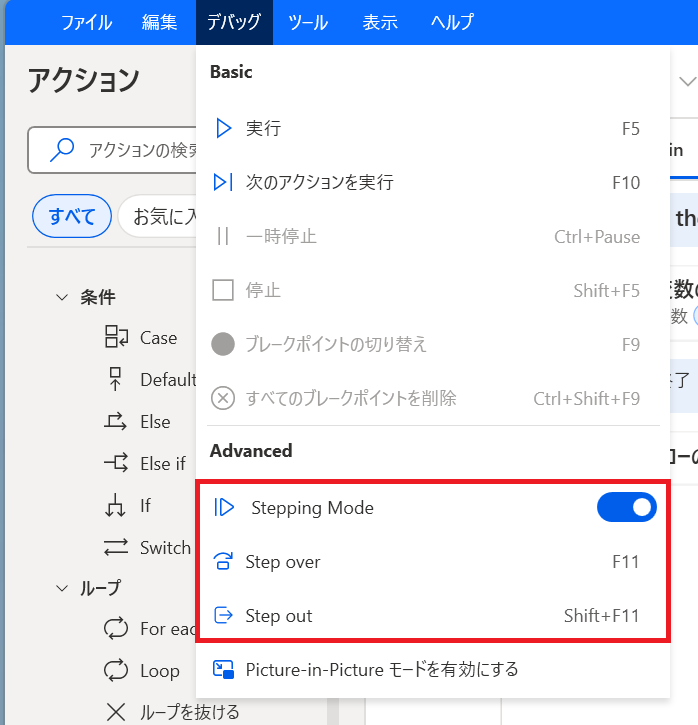Toggle the Stepping Mode switch off
Screen dimensions: 698x725
pos(626,508)
